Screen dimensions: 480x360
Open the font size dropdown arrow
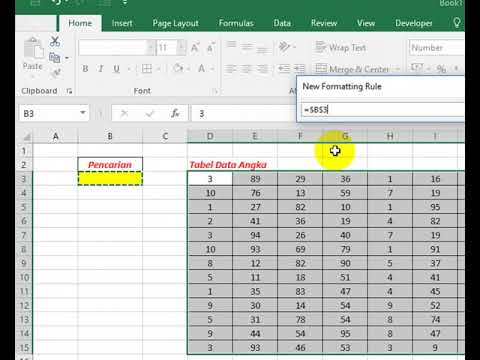pos(181,48)
